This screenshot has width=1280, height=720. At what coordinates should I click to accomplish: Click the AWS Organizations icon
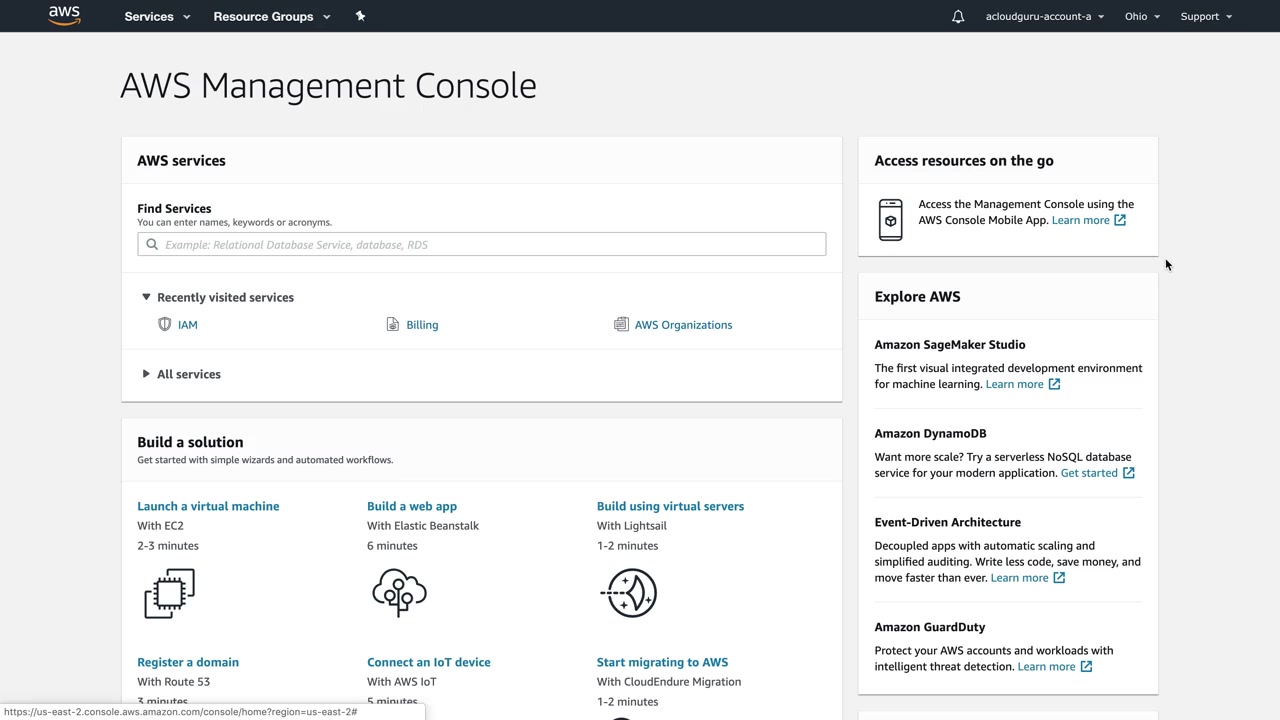[621, 324]
